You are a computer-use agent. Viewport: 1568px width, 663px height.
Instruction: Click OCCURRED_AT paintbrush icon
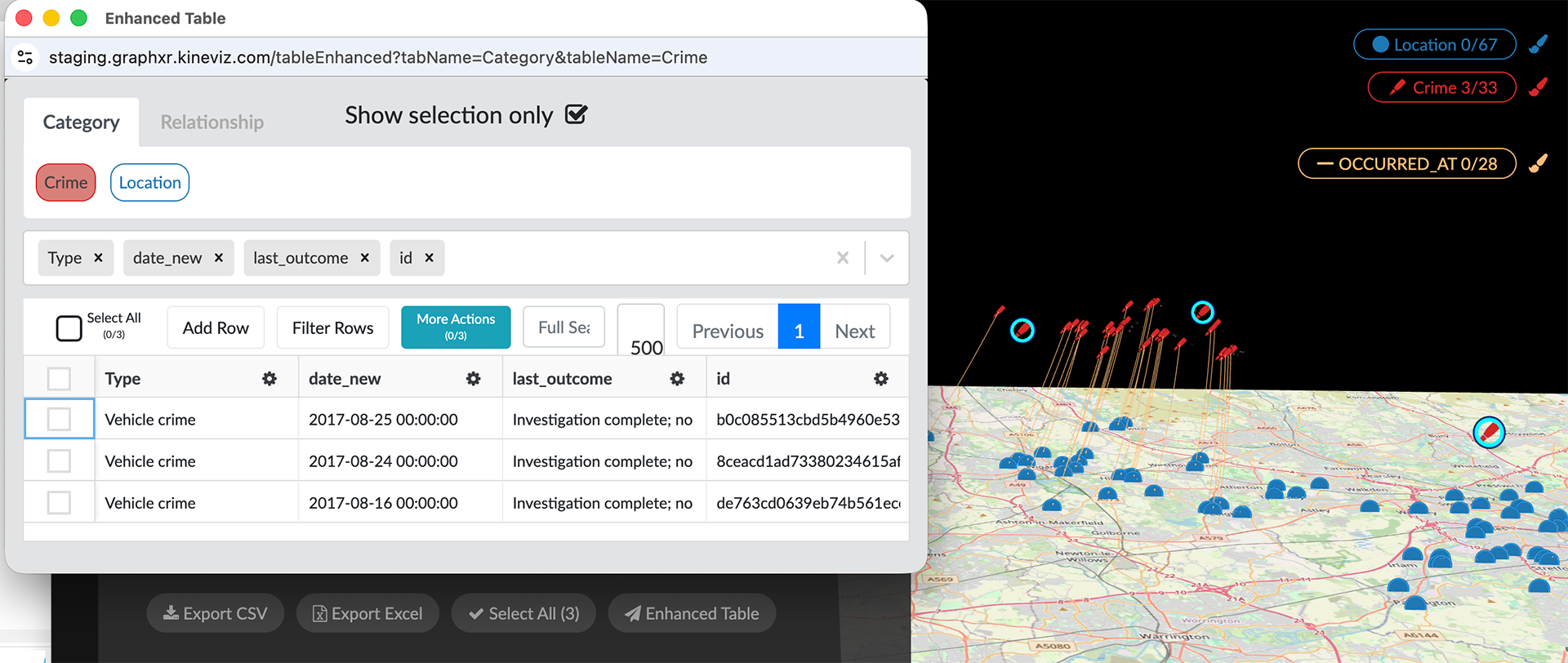tap(1539, 163)
